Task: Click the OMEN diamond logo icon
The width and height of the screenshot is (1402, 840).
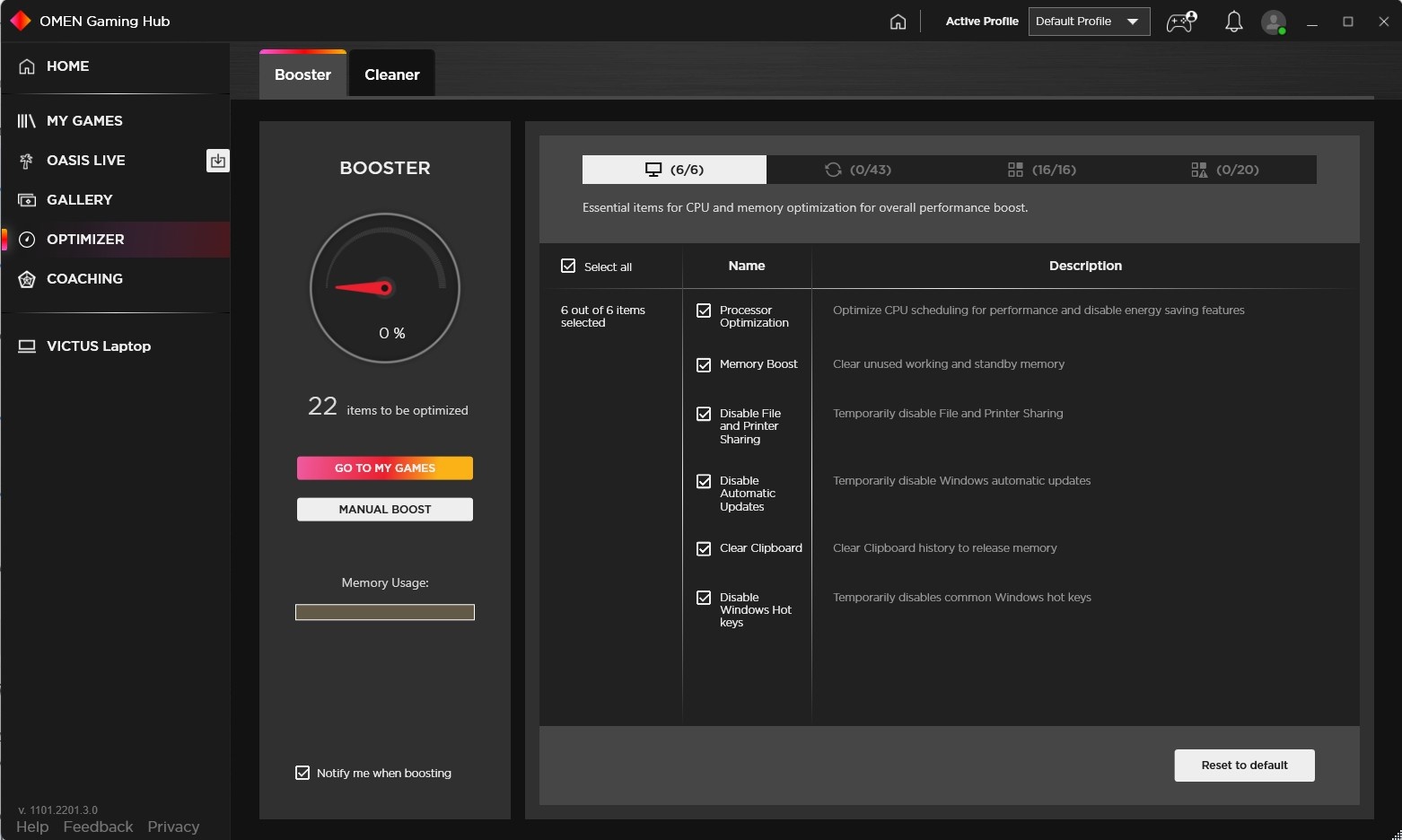Action: coord(20,21)
